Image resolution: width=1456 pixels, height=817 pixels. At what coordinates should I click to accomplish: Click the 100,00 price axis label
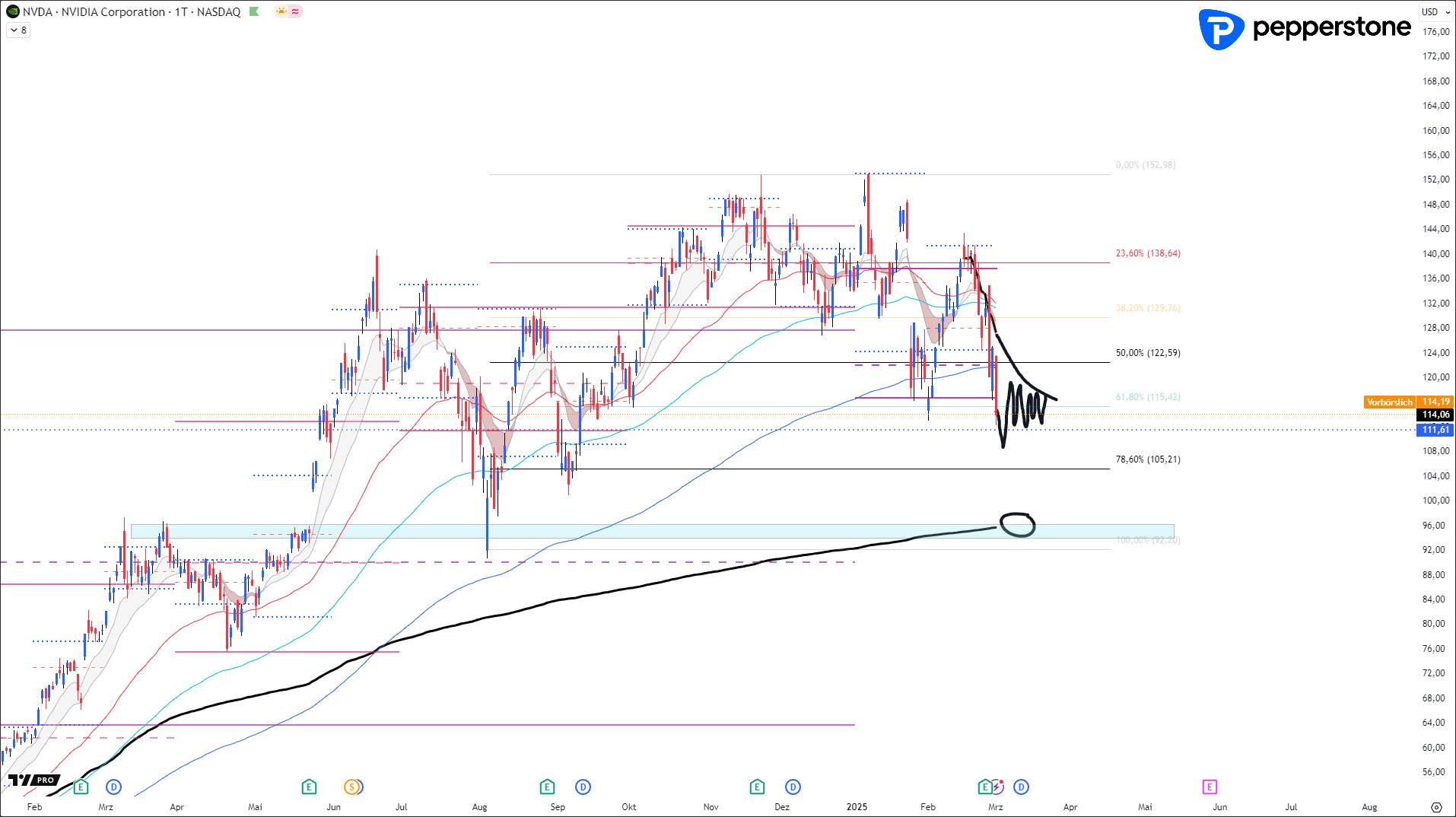1435,501
